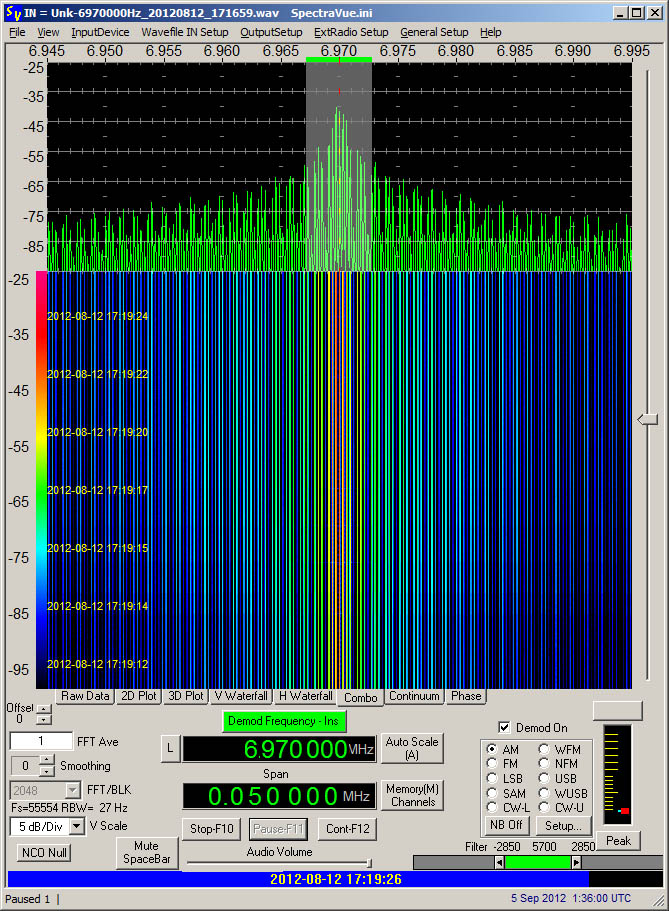Click the NB Off button
669x911 pixels.
click(x=506, y=825)
